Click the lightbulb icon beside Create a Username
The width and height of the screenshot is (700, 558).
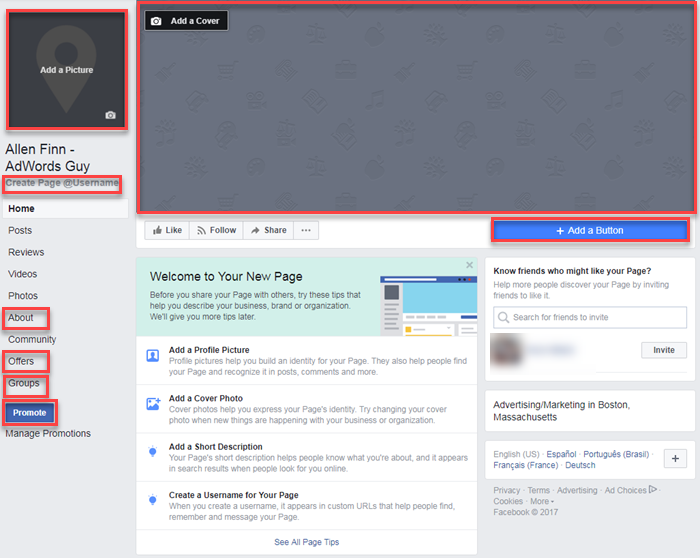tap(153, 500)
